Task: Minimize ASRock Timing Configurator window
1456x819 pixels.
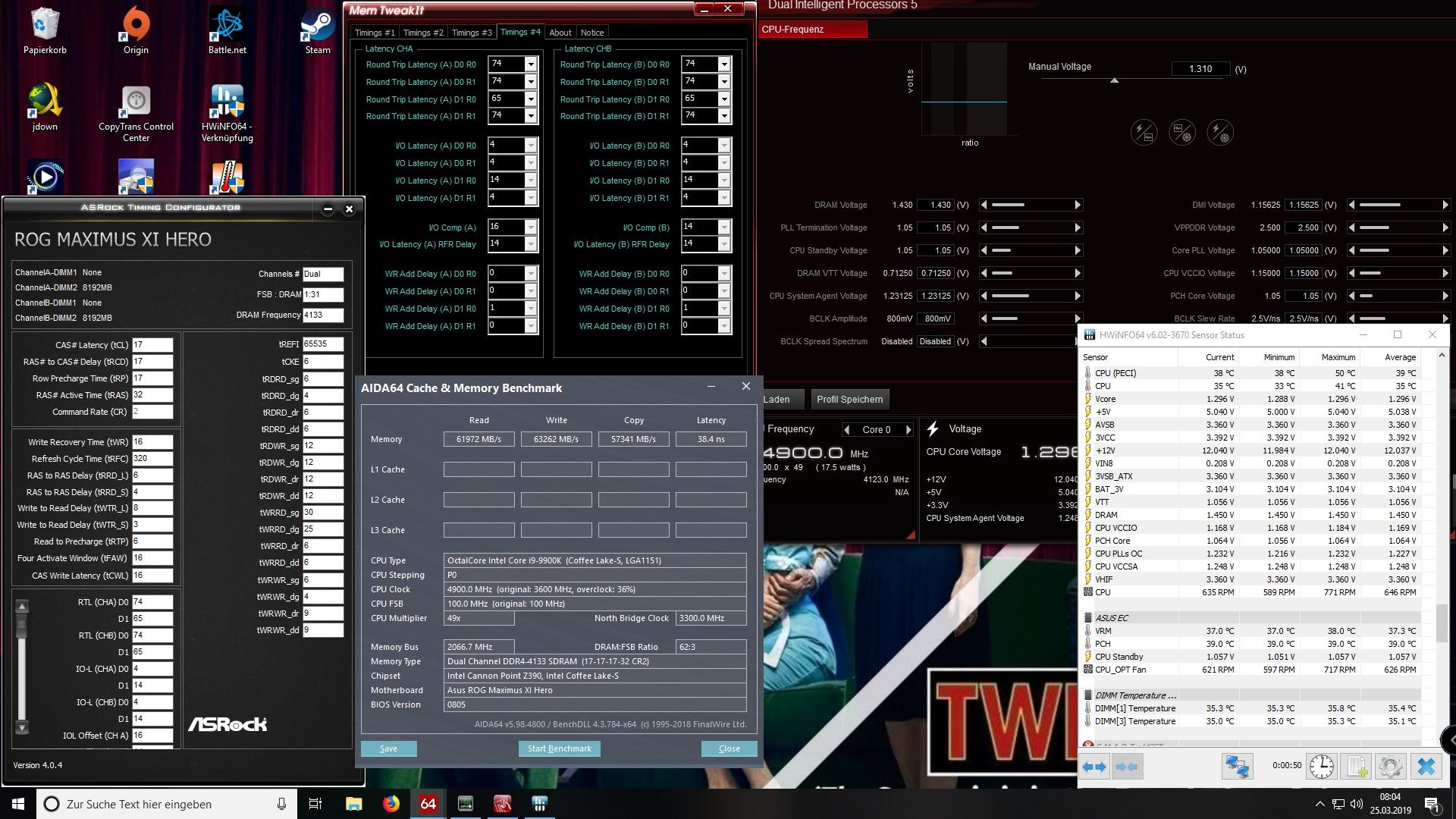Action: 328,209
